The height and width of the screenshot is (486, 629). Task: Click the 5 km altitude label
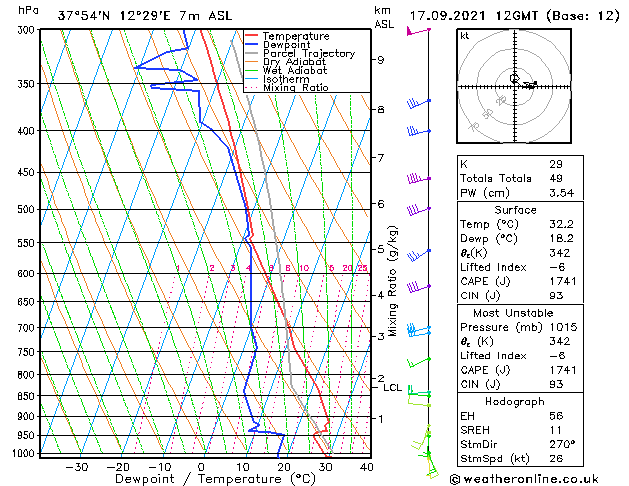click(380, 249)
